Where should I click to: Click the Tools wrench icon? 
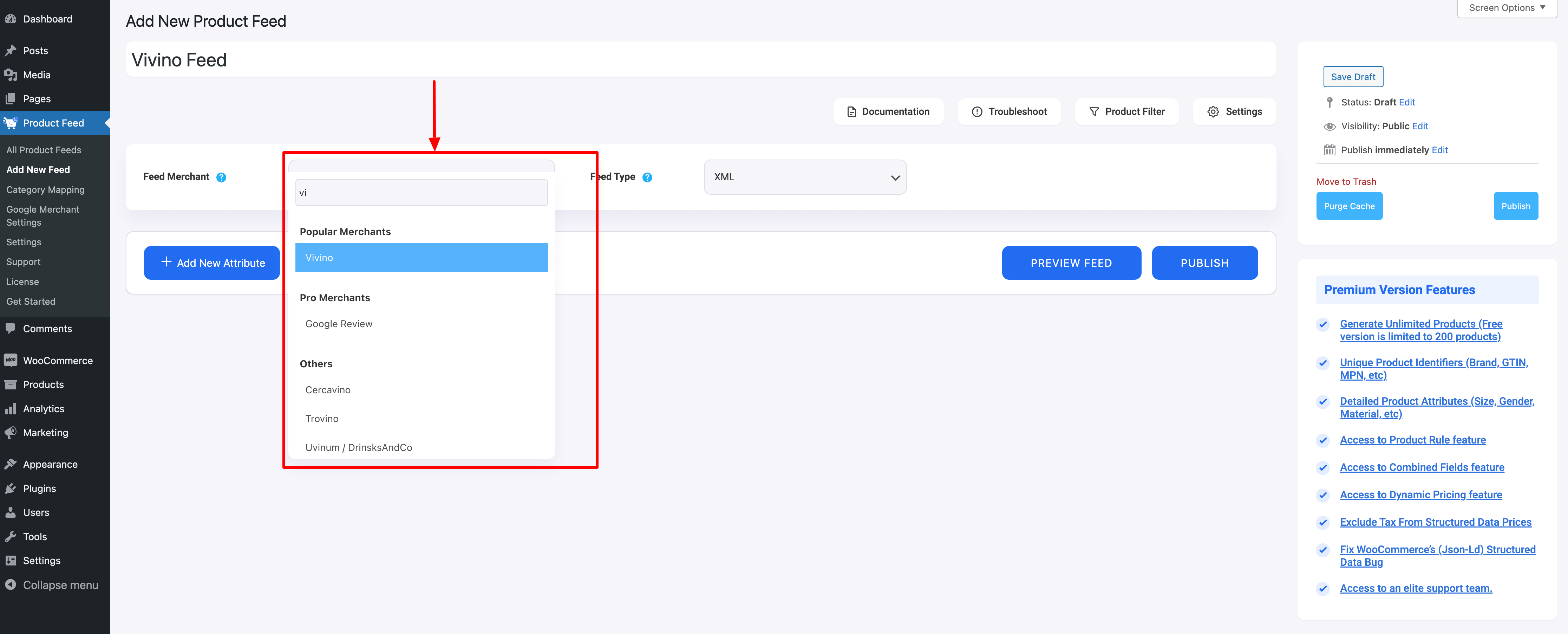(x=10, y=537)
